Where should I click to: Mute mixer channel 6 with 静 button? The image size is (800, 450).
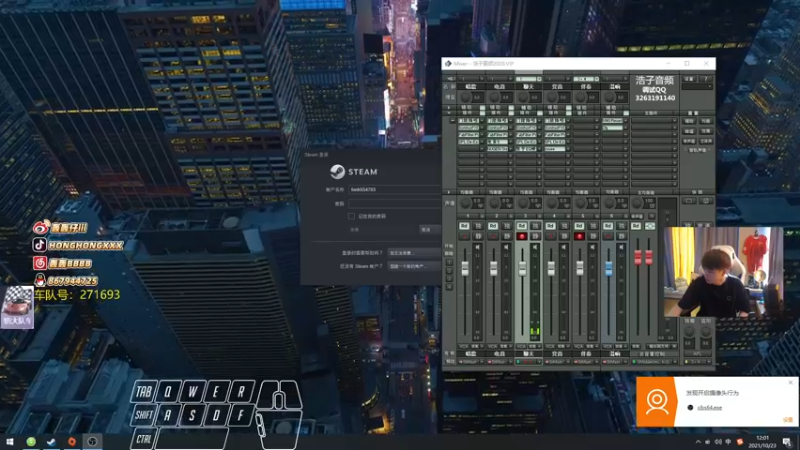[x=621, y=226]
